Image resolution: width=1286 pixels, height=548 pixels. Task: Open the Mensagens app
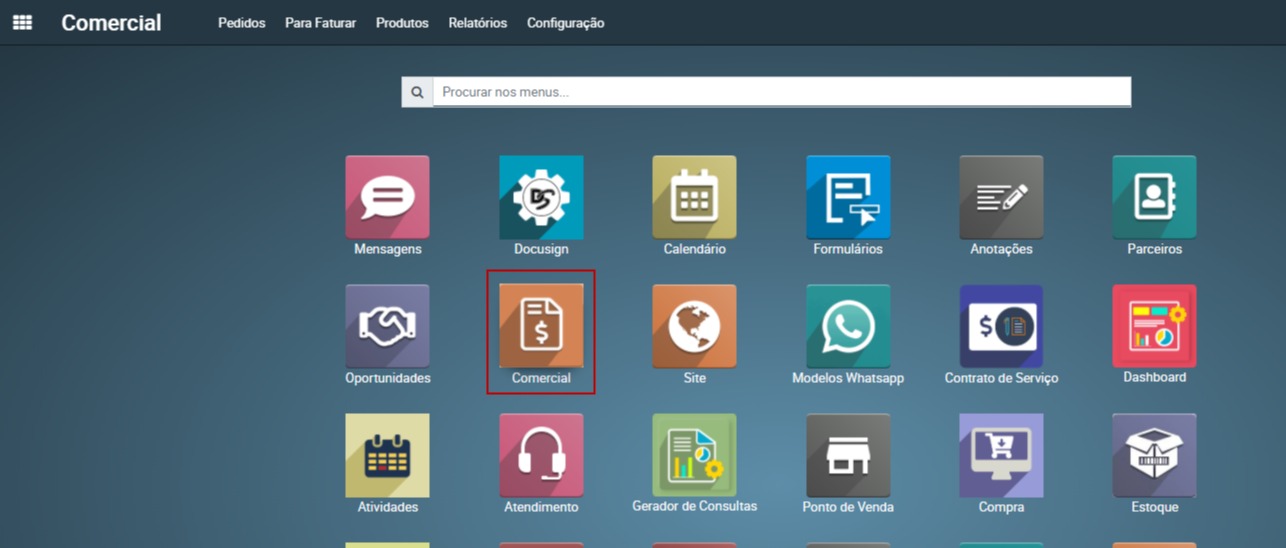click(x=387, y=198)
